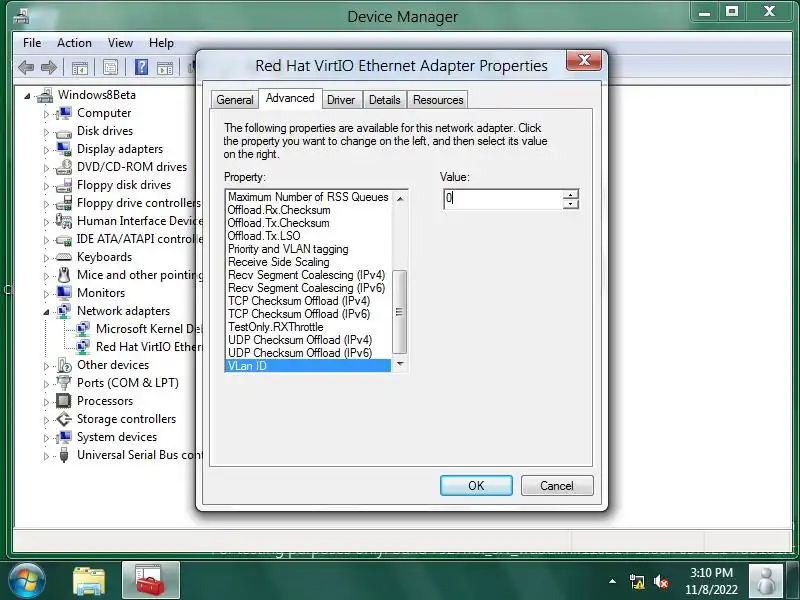The image size is (800, 600).
Task: Collapse the Network adapters tree node
Action: pos(46,312)
